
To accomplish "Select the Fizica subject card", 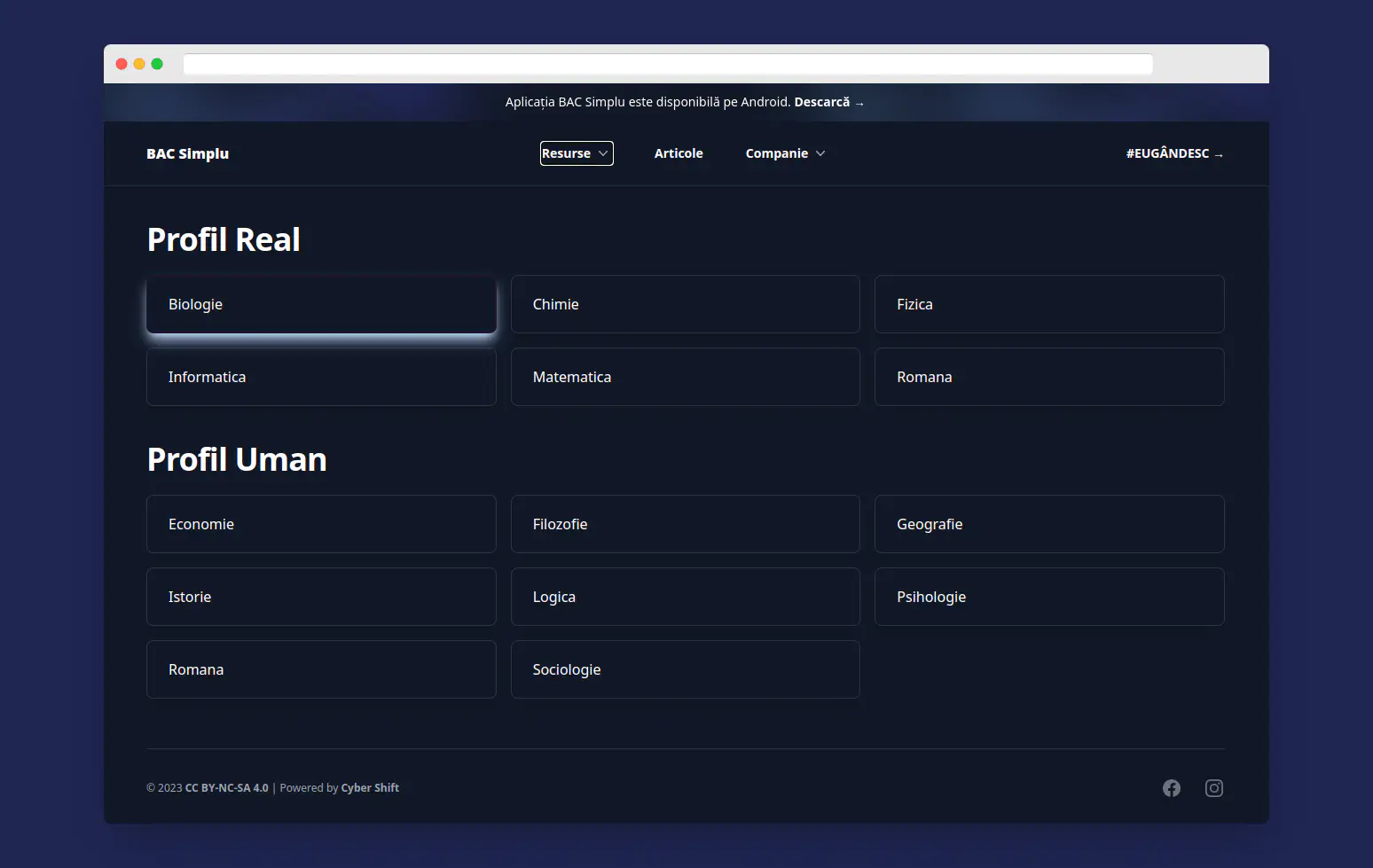I will coord(1049,304).
